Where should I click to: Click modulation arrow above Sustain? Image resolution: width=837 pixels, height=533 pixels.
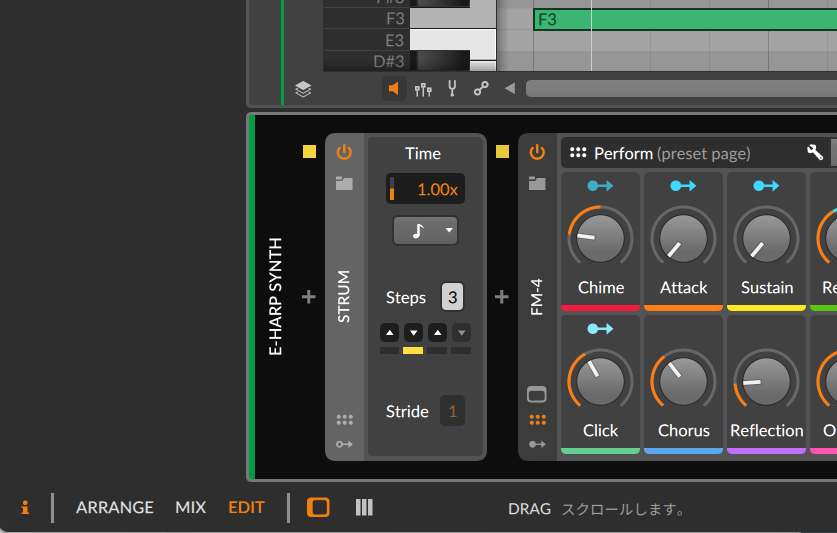(x=767, y=186)
